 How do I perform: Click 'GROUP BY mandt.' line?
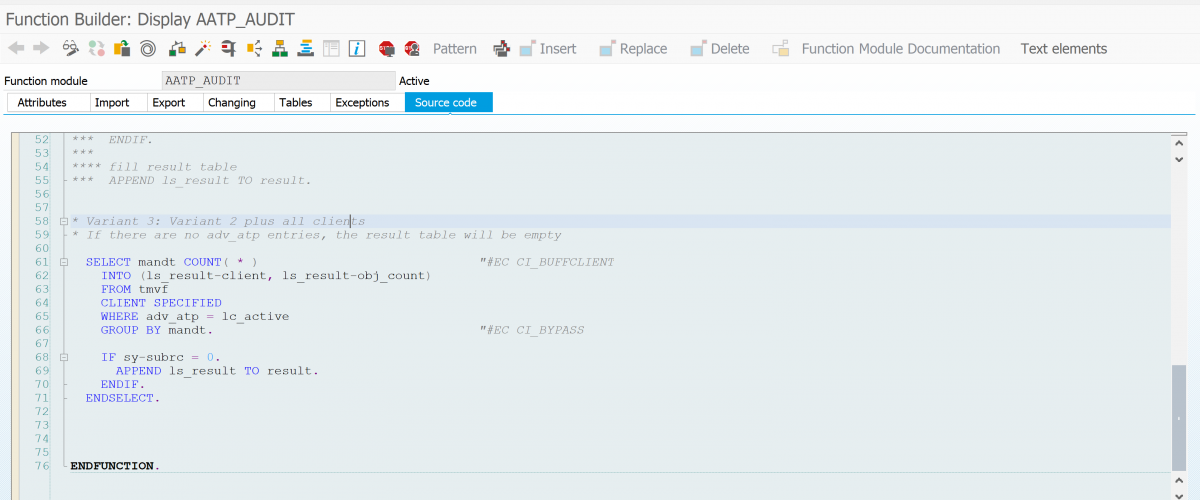156,330
